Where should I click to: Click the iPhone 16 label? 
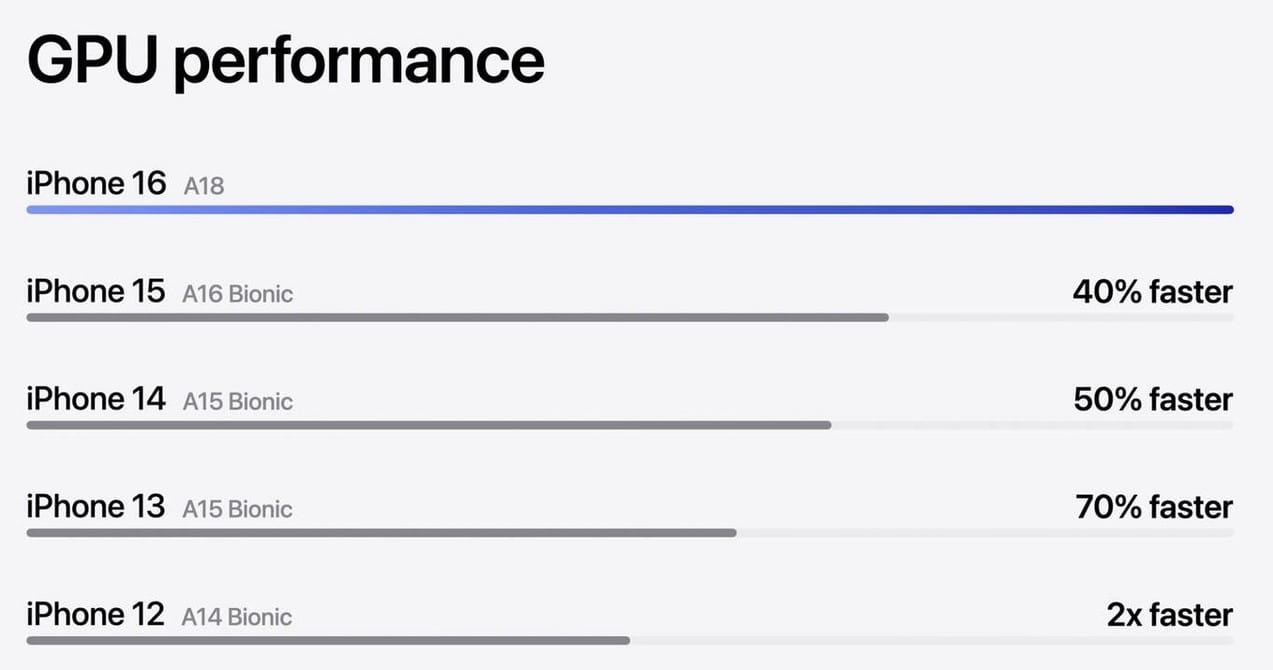pyautogui.click(x=96, y=184)
